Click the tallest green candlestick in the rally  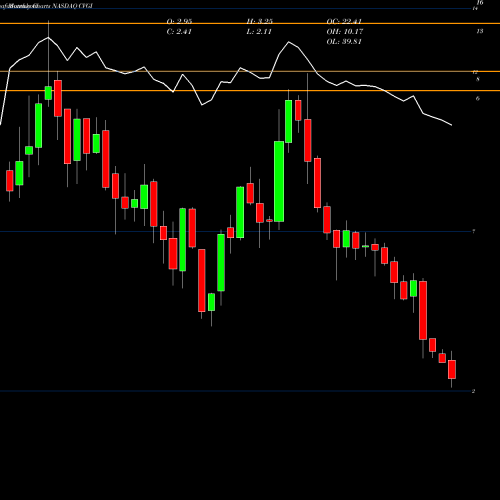coord(279,181)
